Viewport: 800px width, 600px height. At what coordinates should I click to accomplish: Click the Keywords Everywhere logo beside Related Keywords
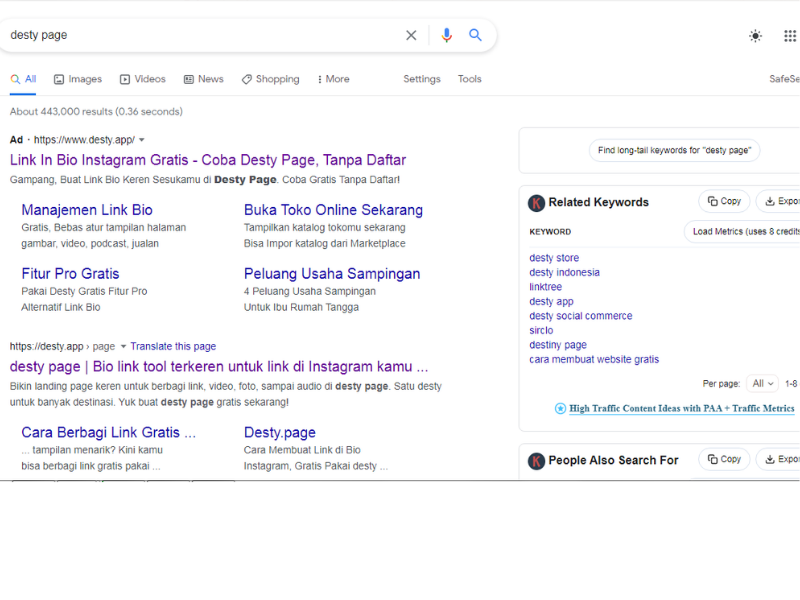click(536, 203)
